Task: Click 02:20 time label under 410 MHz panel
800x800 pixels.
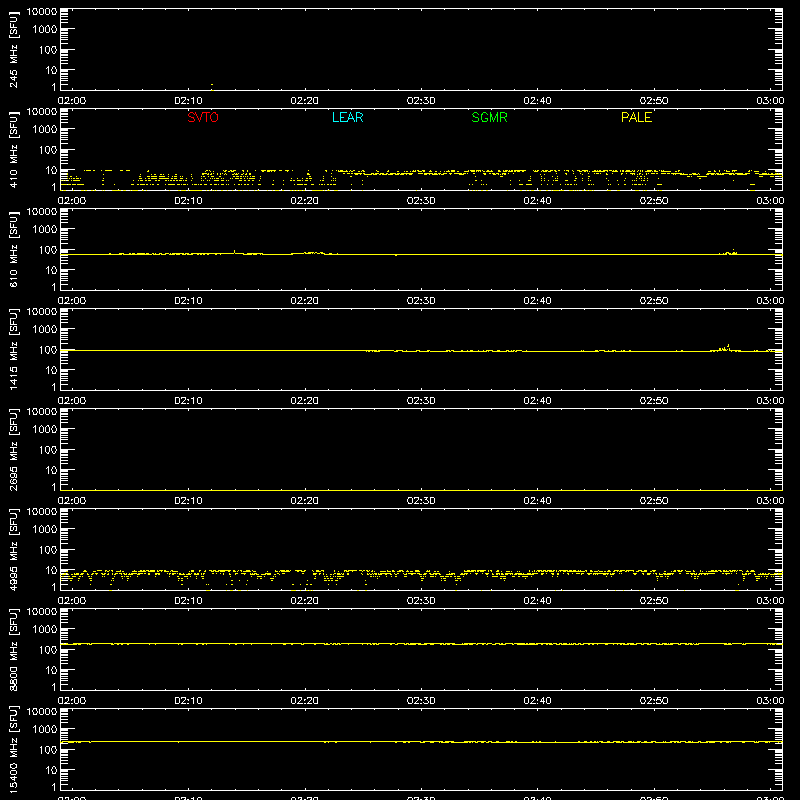Action: [305, 201]
